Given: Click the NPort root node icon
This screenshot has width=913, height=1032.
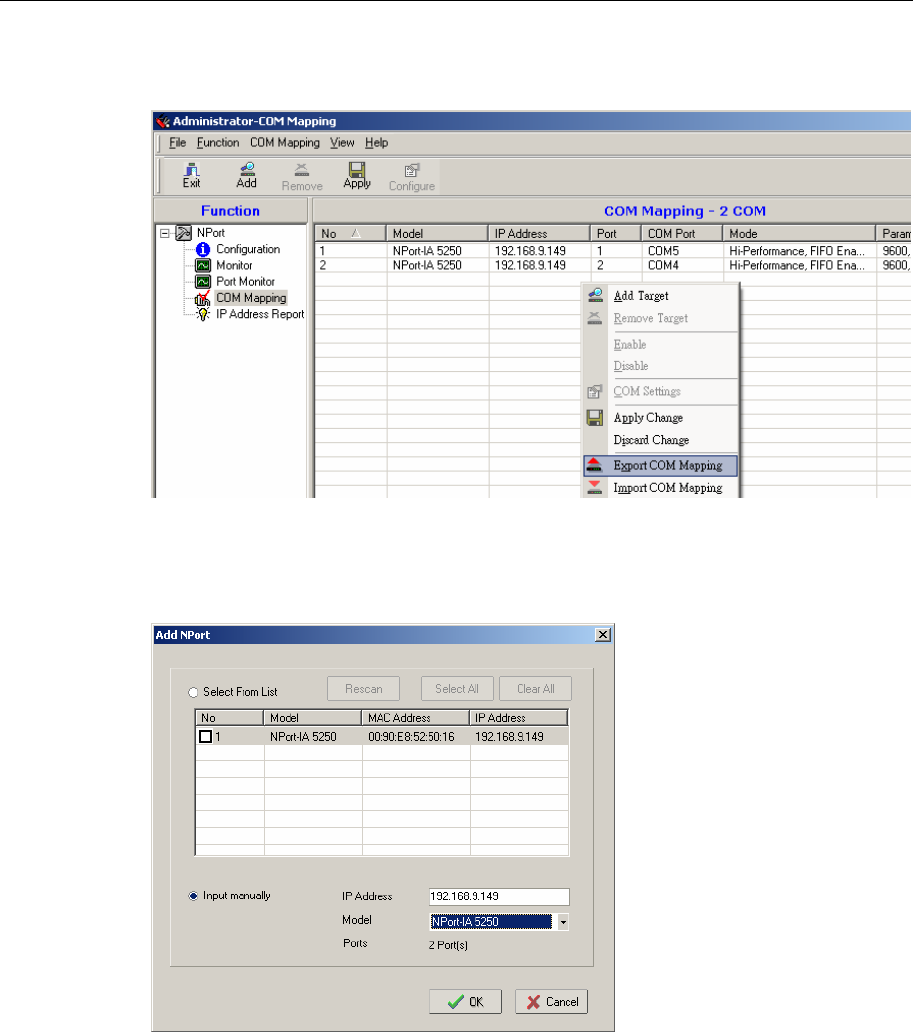Looking at the screenshot, I should point(184,233).
